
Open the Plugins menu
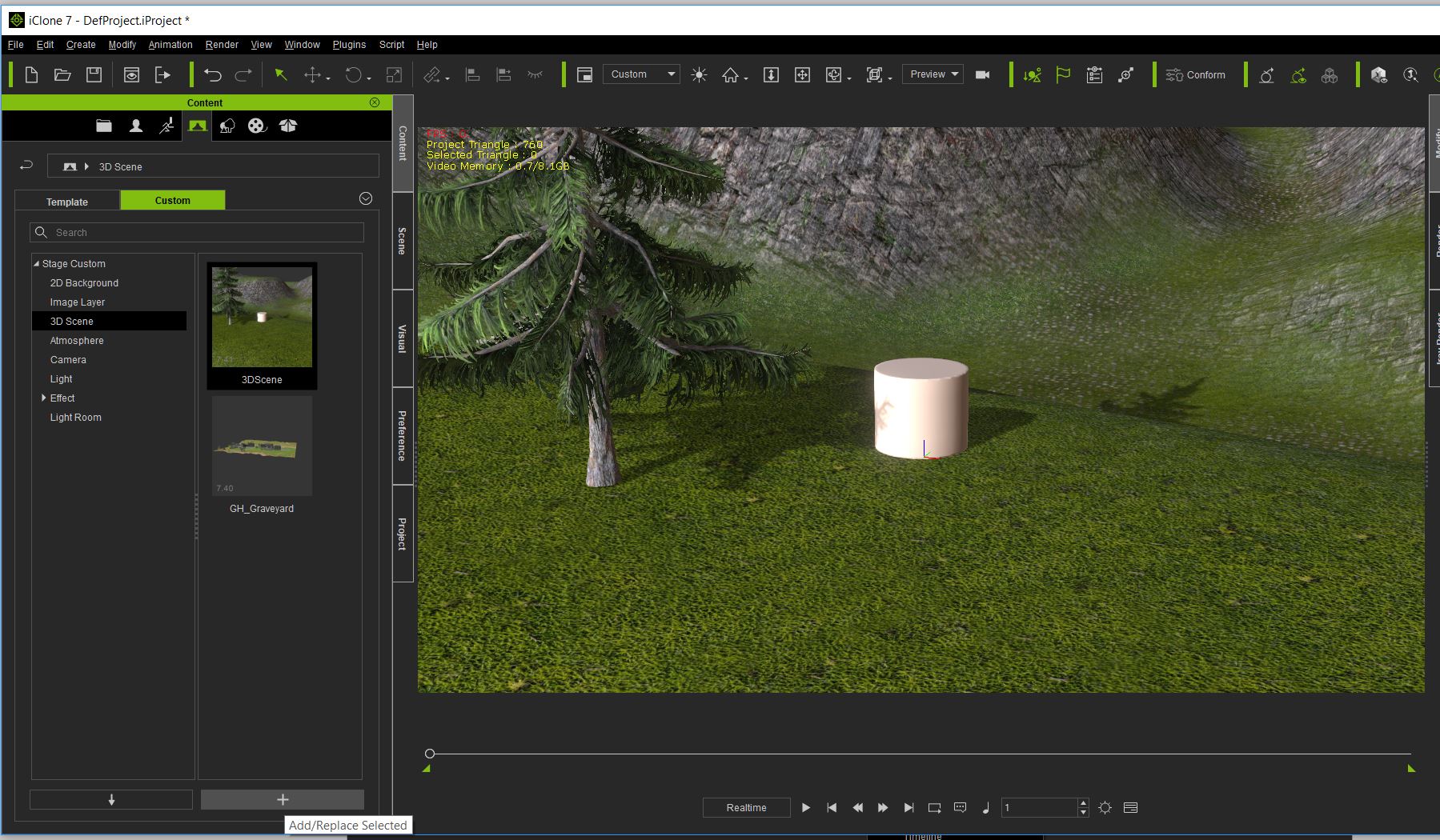pos(349,45)
